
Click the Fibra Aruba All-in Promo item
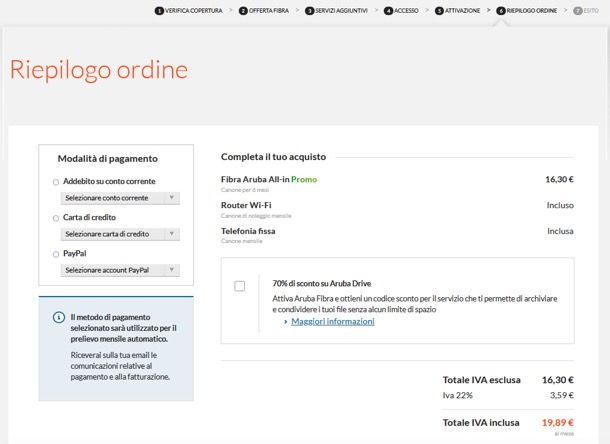tap(269, 179)
